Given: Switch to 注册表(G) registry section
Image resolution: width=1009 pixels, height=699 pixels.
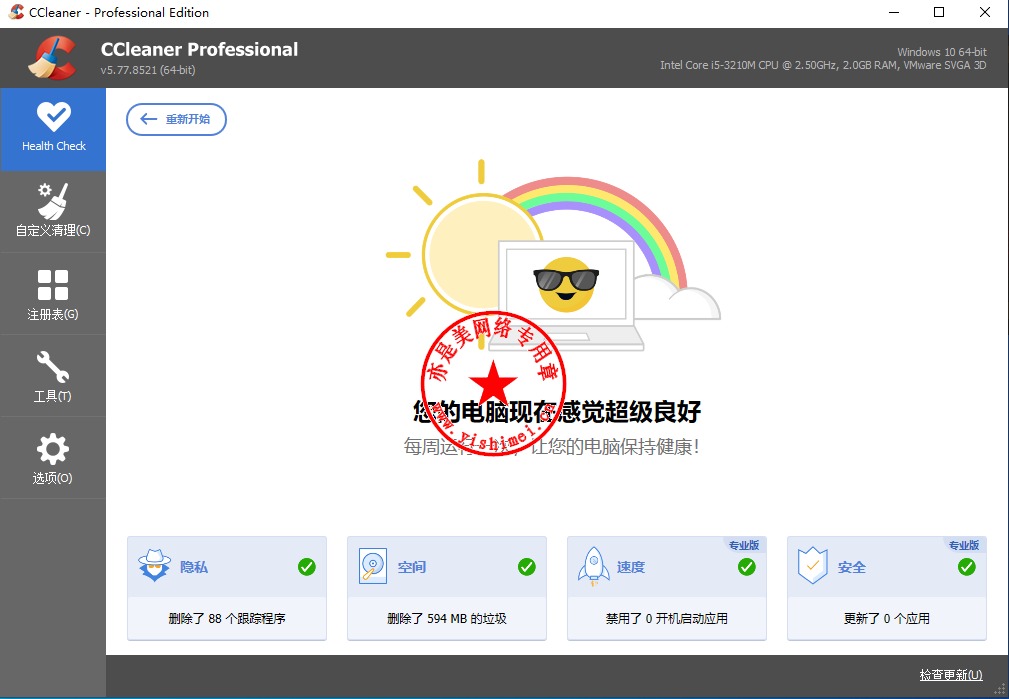Looking at the screenshot, I should coord(53,294).
